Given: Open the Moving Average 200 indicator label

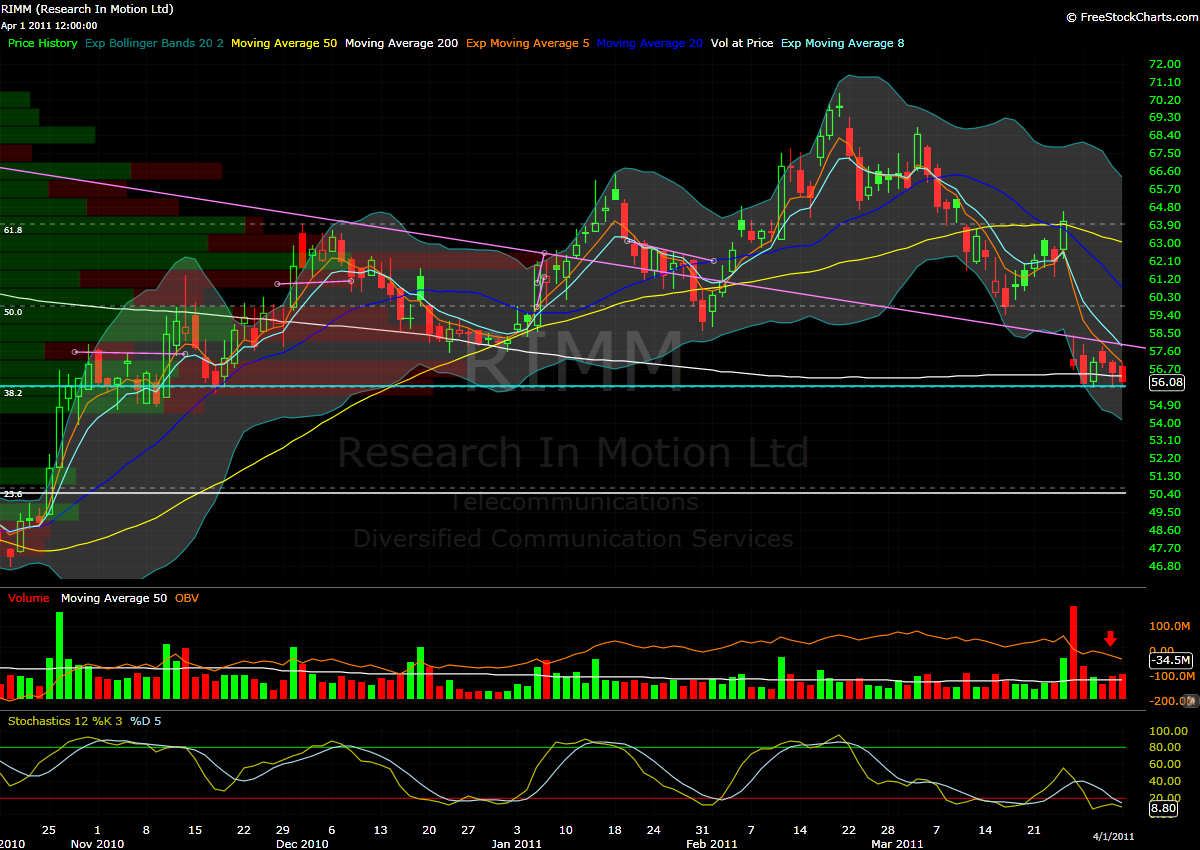Looking at the screenshot, I should coord(401,43).
